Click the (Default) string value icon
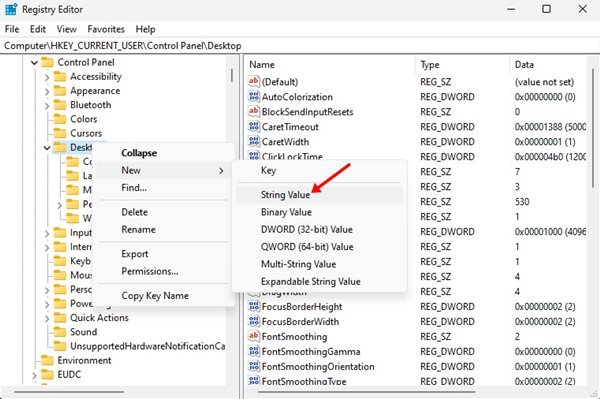Screen dimensions: 600x399 (x=254, y=81)
